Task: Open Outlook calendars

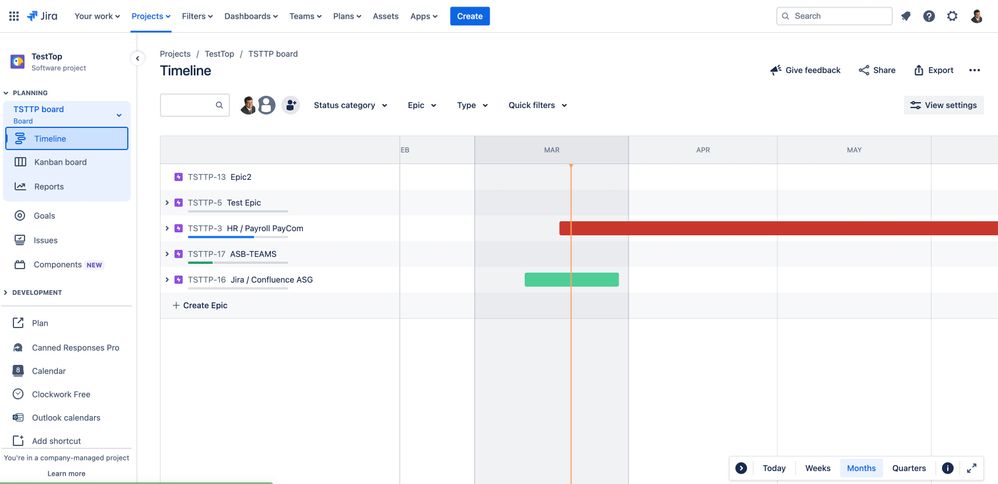Action: tap(67, 418)
